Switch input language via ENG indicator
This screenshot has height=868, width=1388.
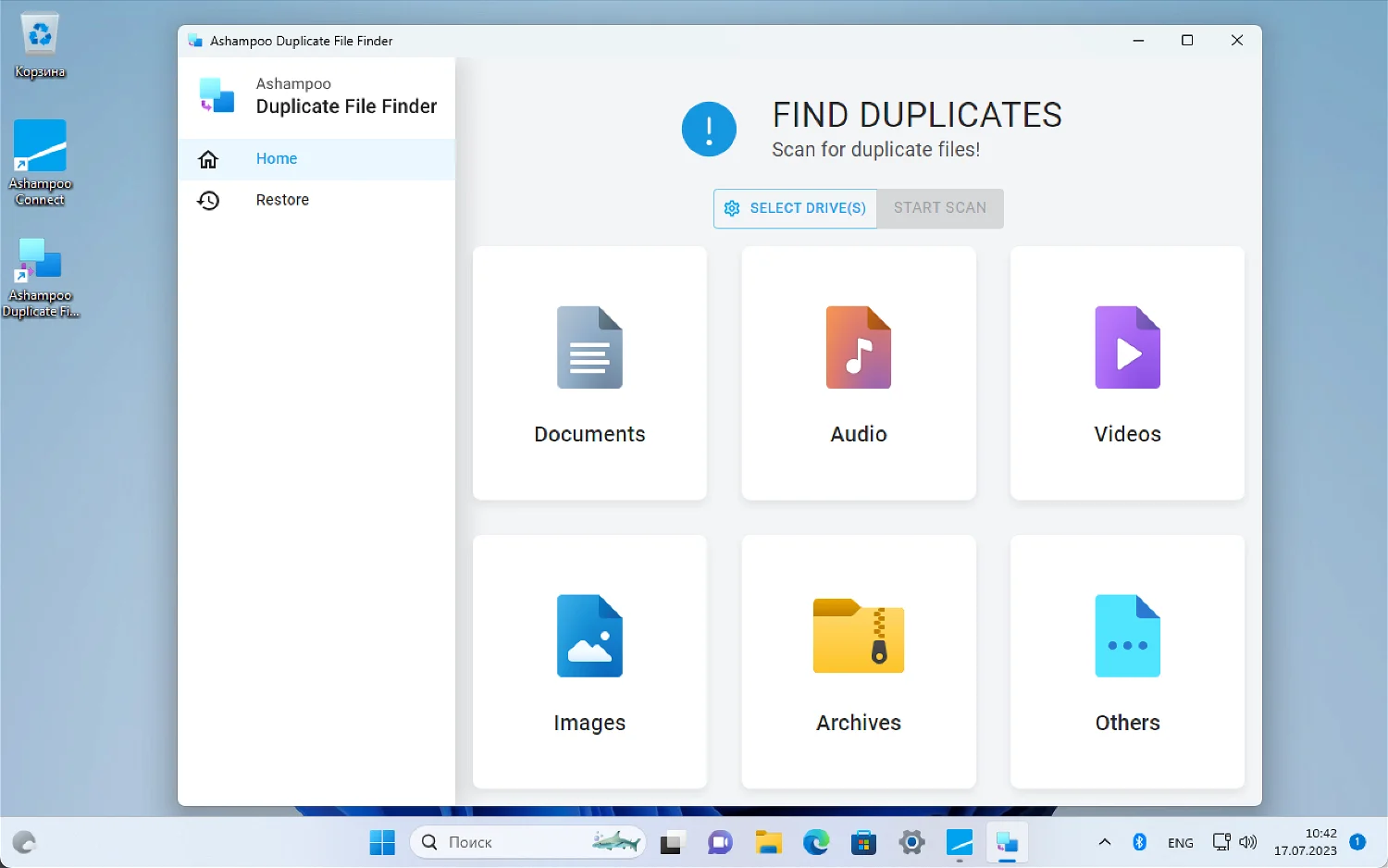click(1180, 842)
